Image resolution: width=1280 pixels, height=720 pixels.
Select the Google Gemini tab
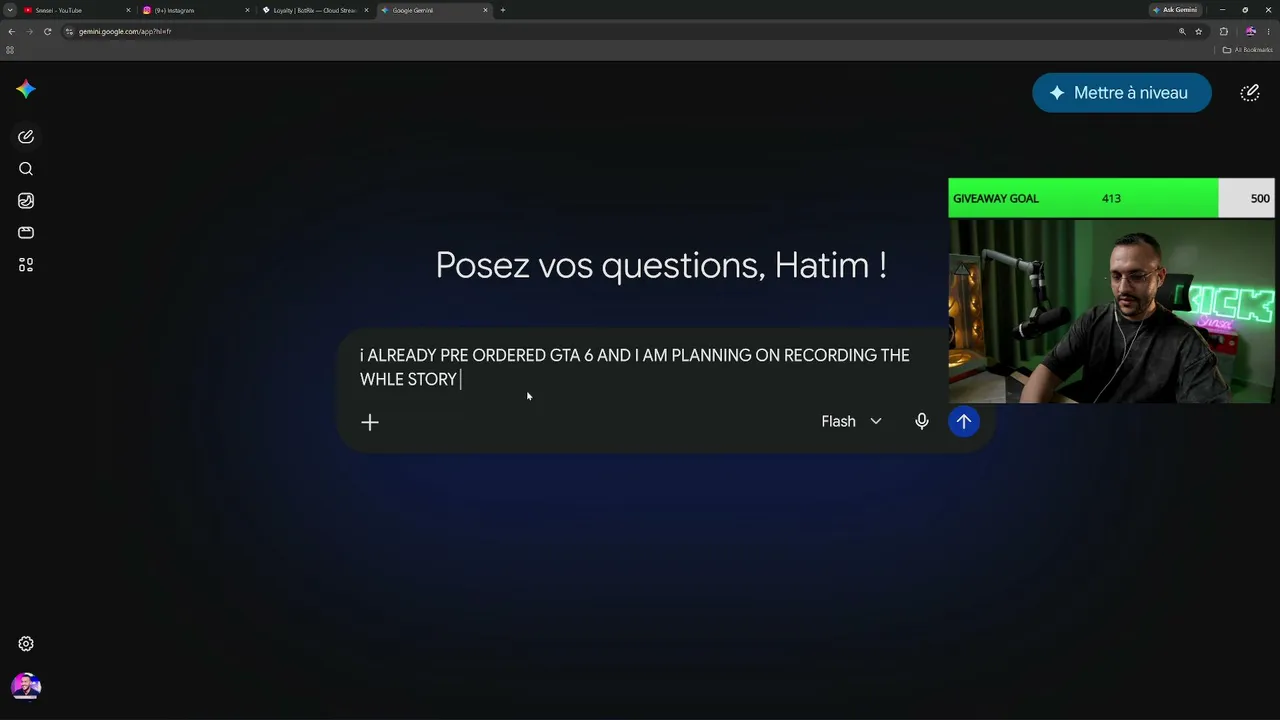(433, 10)
